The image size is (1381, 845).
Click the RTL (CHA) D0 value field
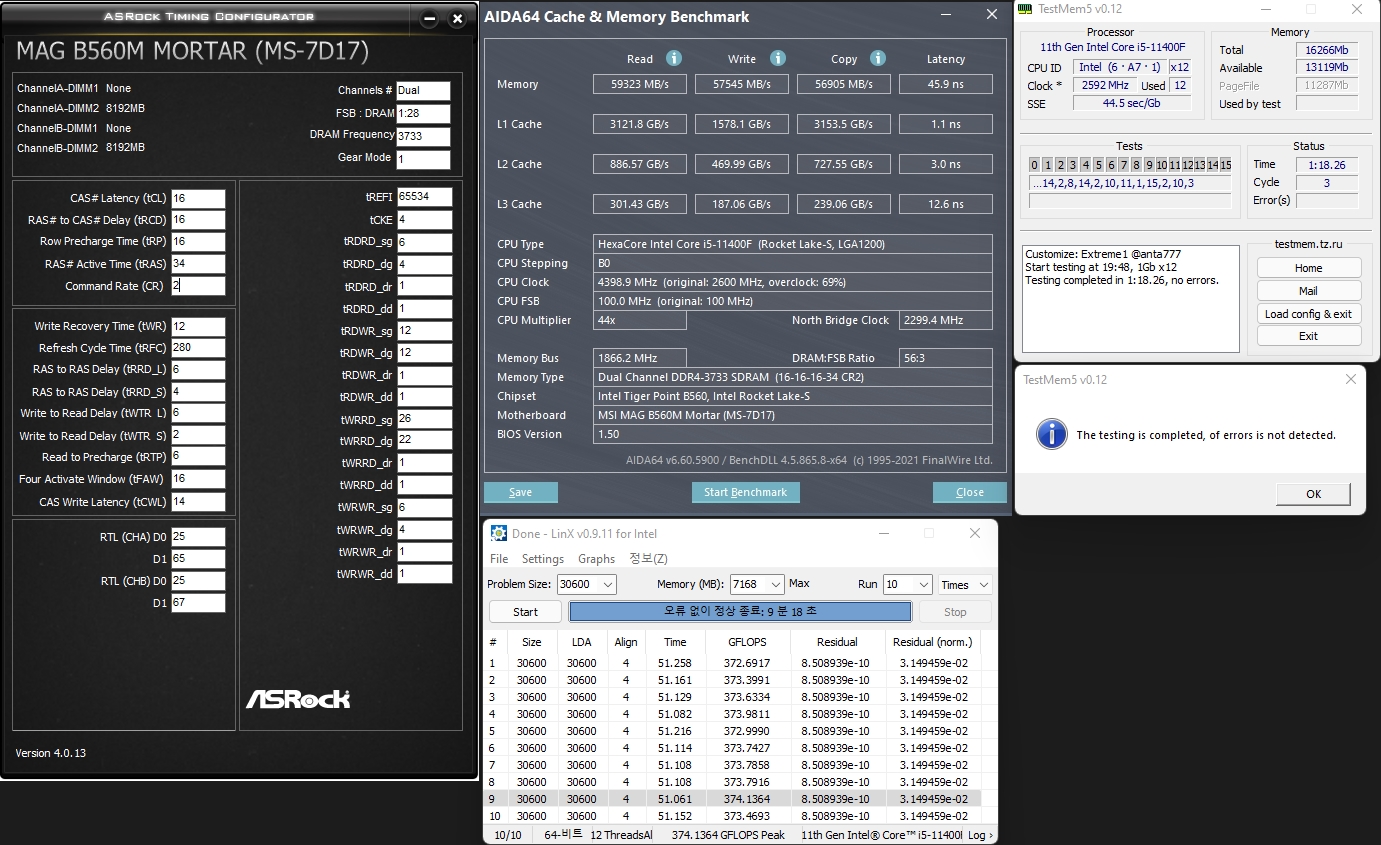tap(198, 537)
